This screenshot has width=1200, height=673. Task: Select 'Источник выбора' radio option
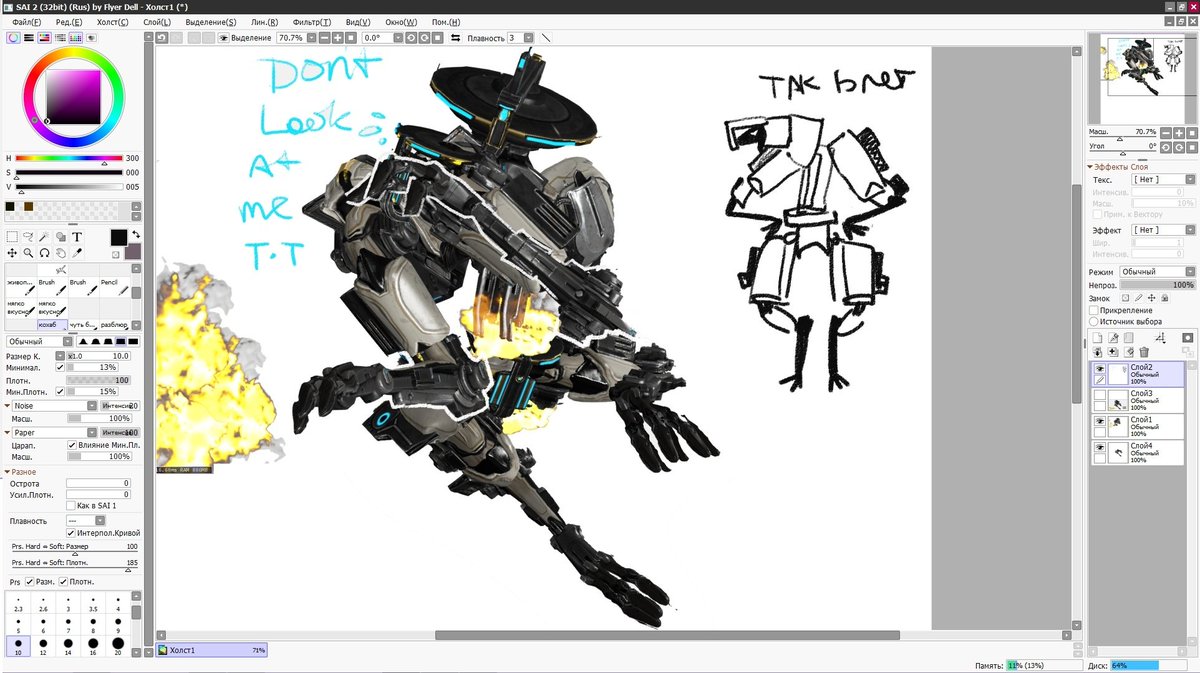(x=1093, y=322)
